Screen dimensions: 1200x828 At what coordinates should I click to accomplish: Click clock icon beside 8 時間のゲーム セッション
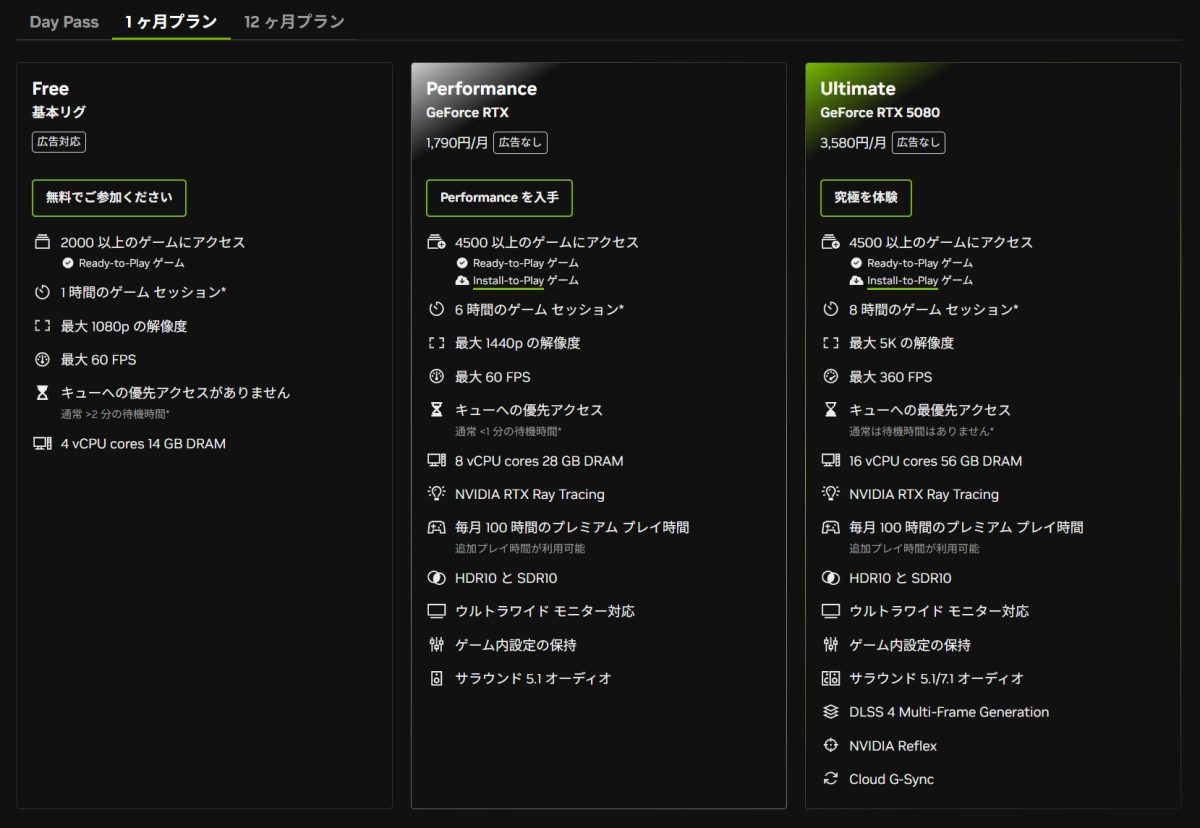pos(830,310)
